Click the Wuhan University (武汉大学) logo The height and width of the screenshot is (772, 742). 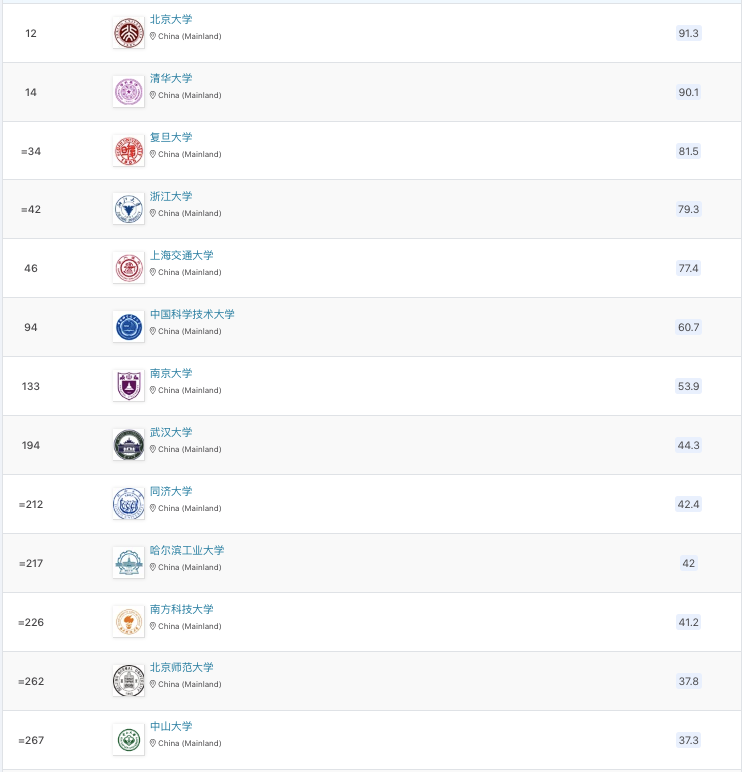[128, 445]
